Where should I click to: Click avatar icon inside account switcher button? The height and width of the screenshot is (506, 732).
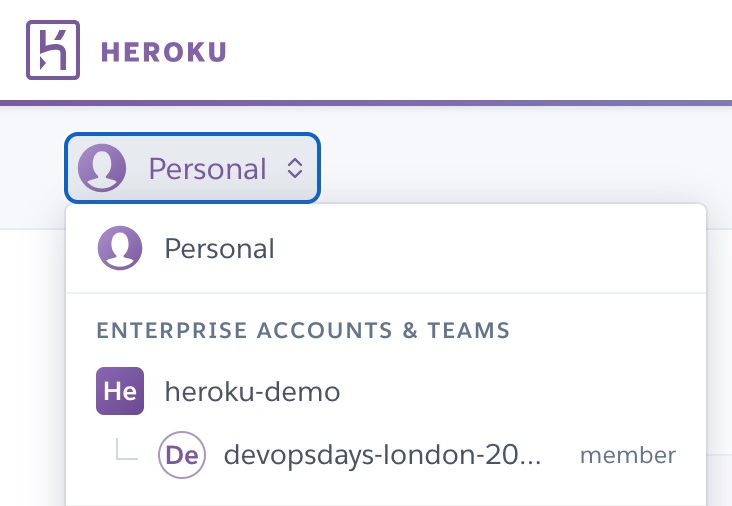[102, 168]
